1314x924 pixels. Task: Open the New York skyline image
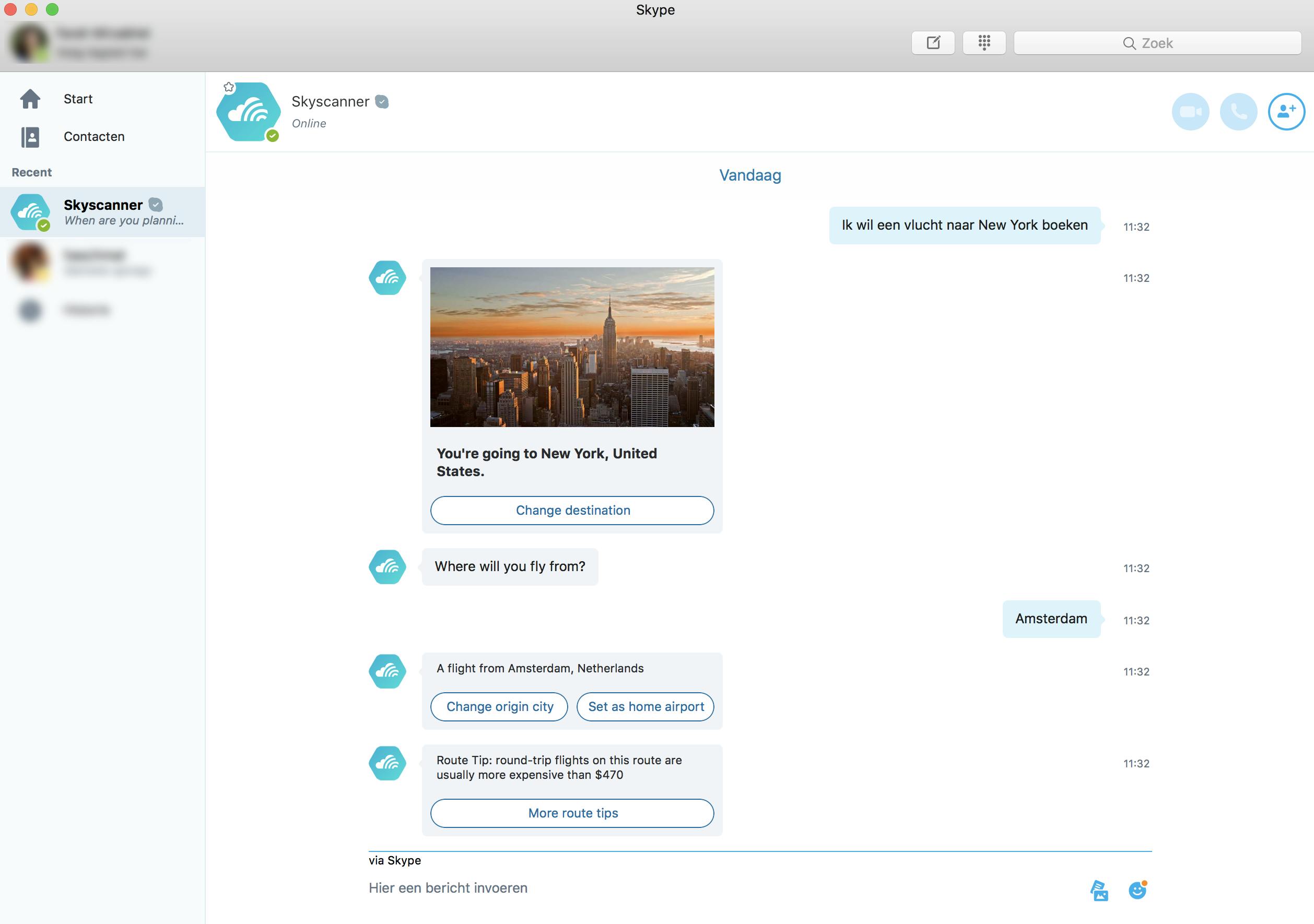(x=572, y=347)
